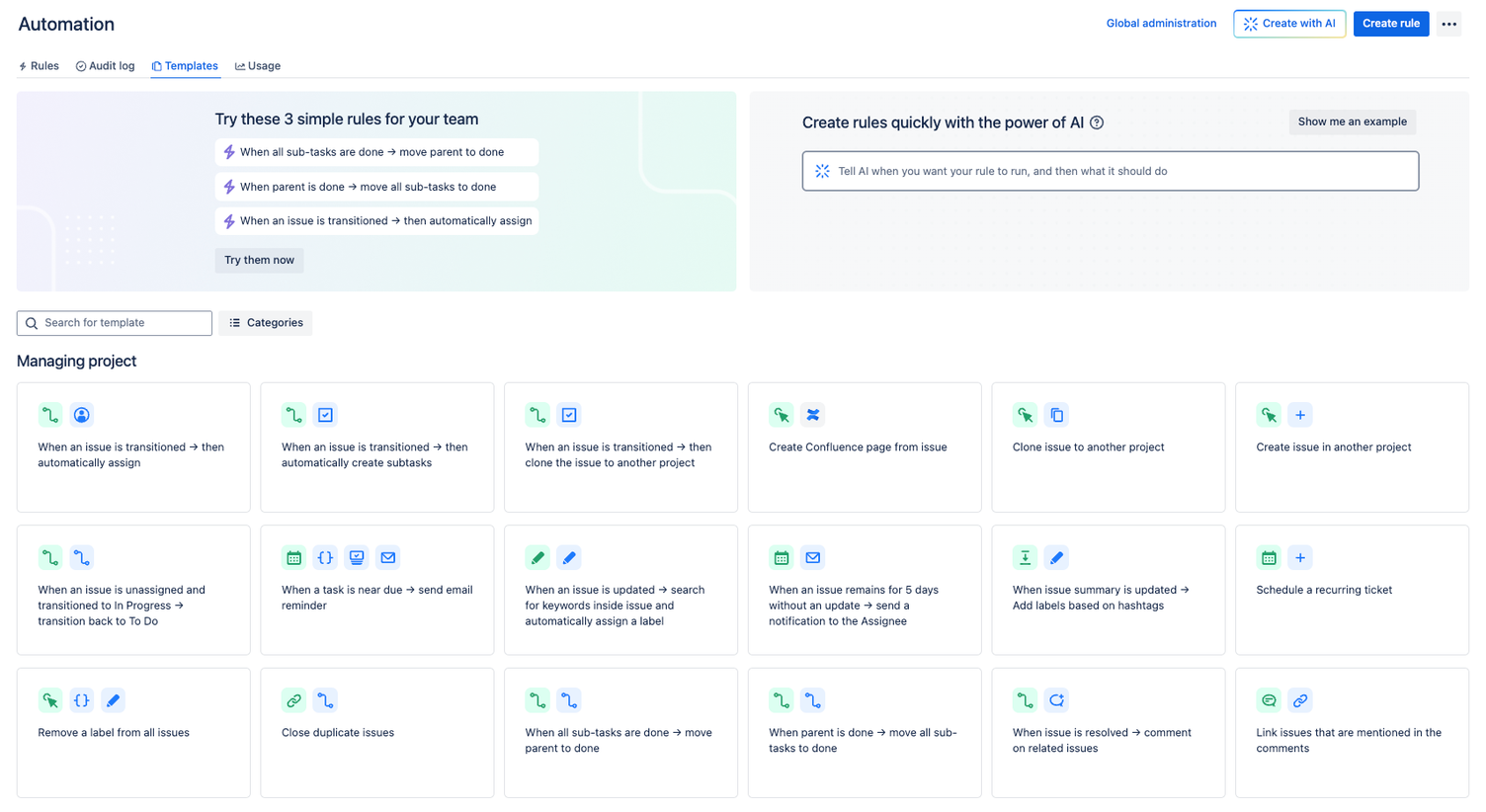The height and width of the screenshot is (812, 1486).
Task: Click the checkbox icon on clone to another project card
Action: coord(569,415)
